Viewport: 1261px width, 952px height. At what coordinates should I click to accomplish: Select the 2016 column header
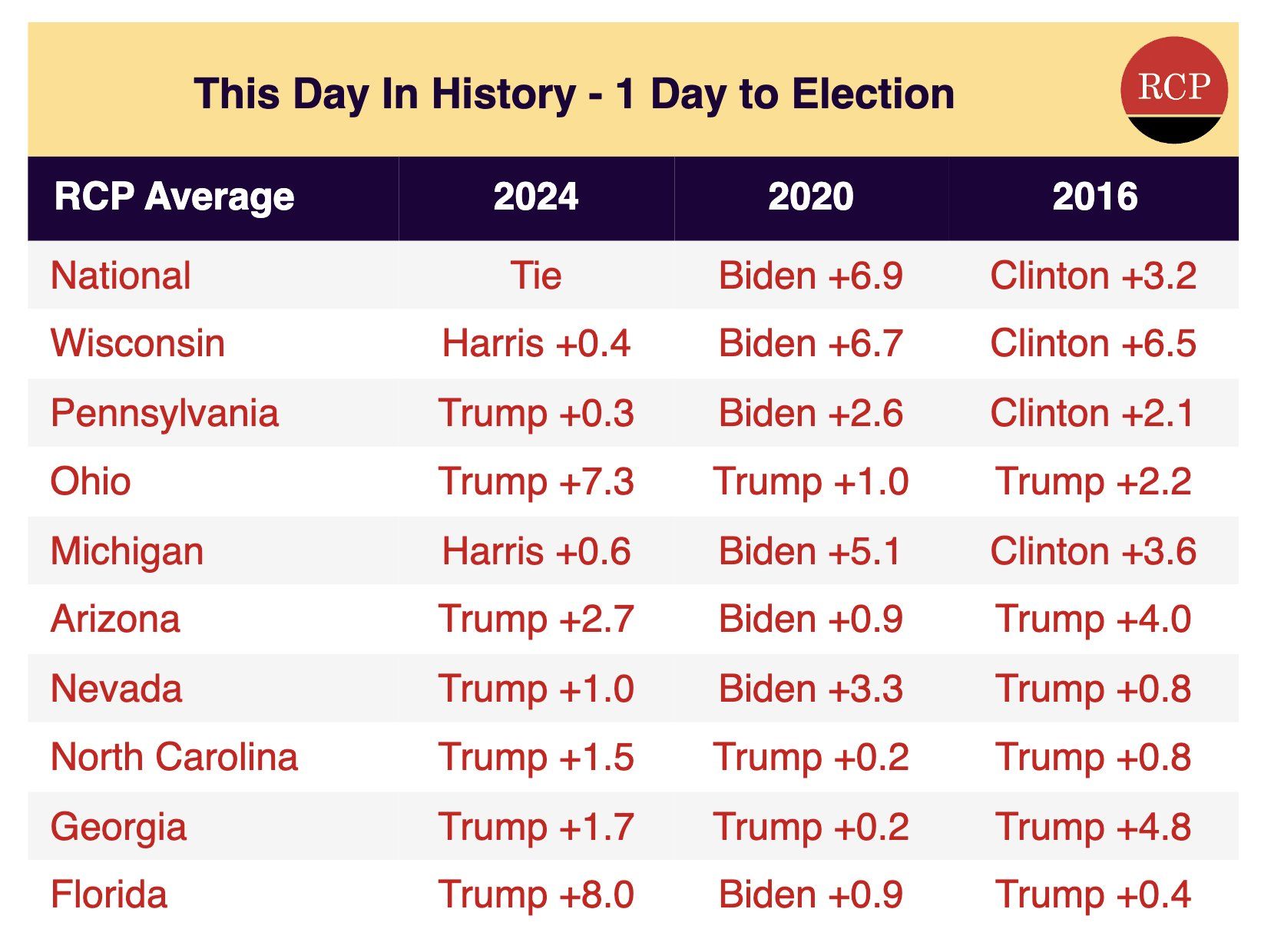[1094, 197]
